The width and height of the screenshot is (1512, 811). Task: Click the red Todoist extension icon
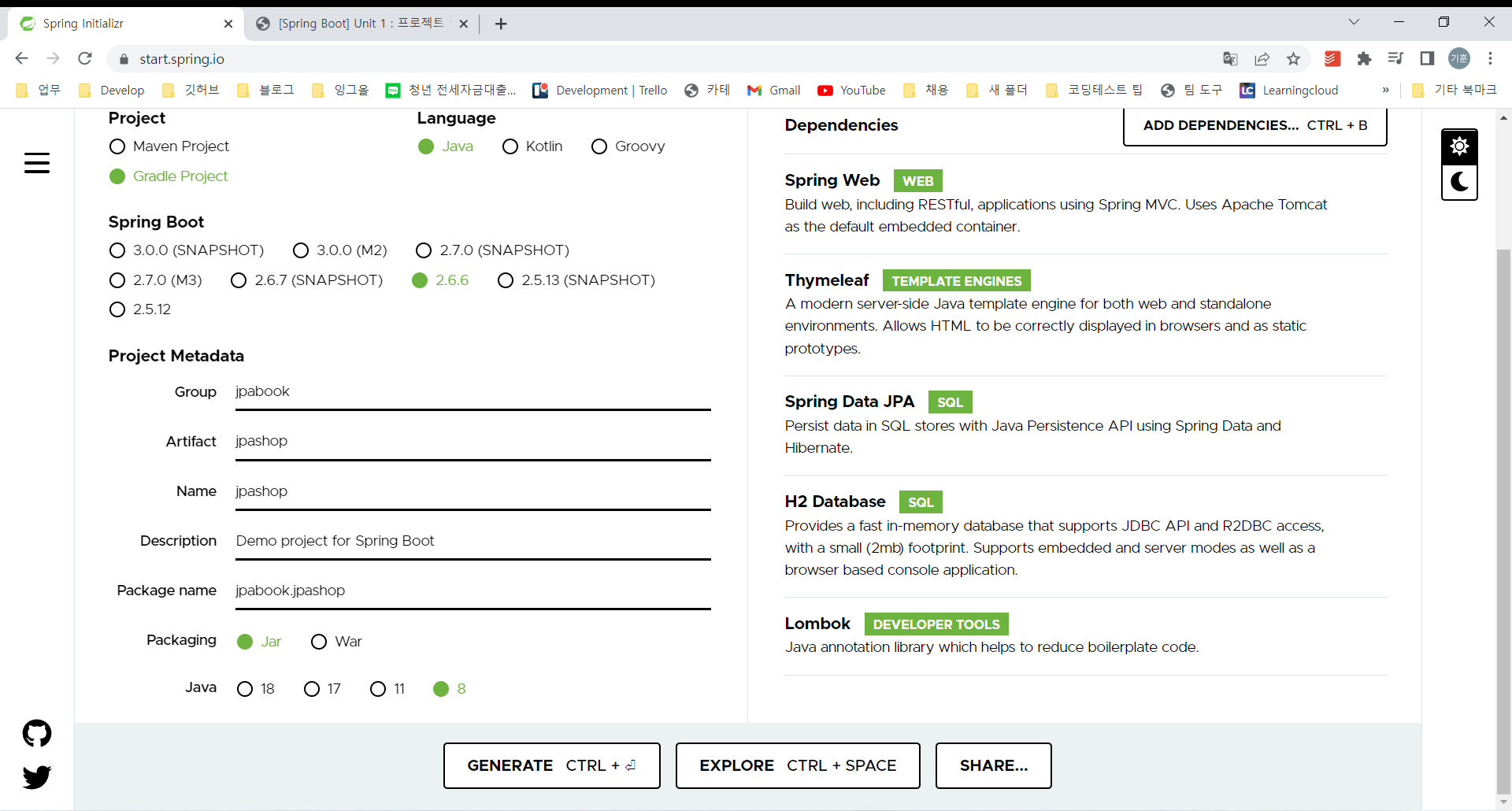tap(1332, 58)
